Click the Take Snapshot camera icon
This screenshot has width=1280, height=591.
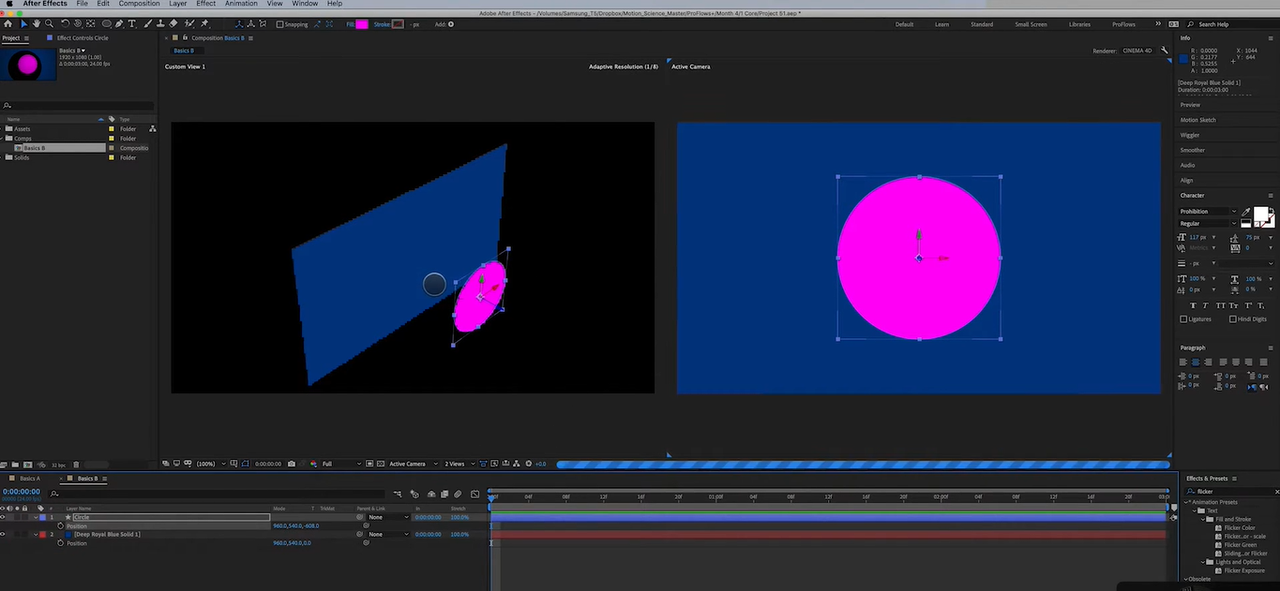point(291,464)
